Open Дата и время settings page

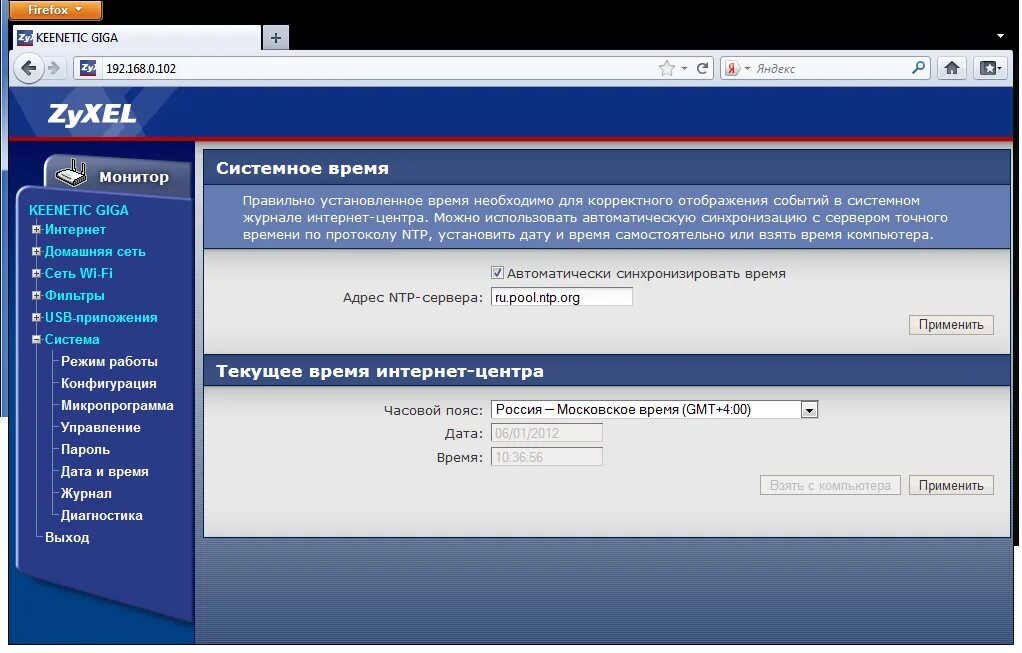(x=105, y=472)
